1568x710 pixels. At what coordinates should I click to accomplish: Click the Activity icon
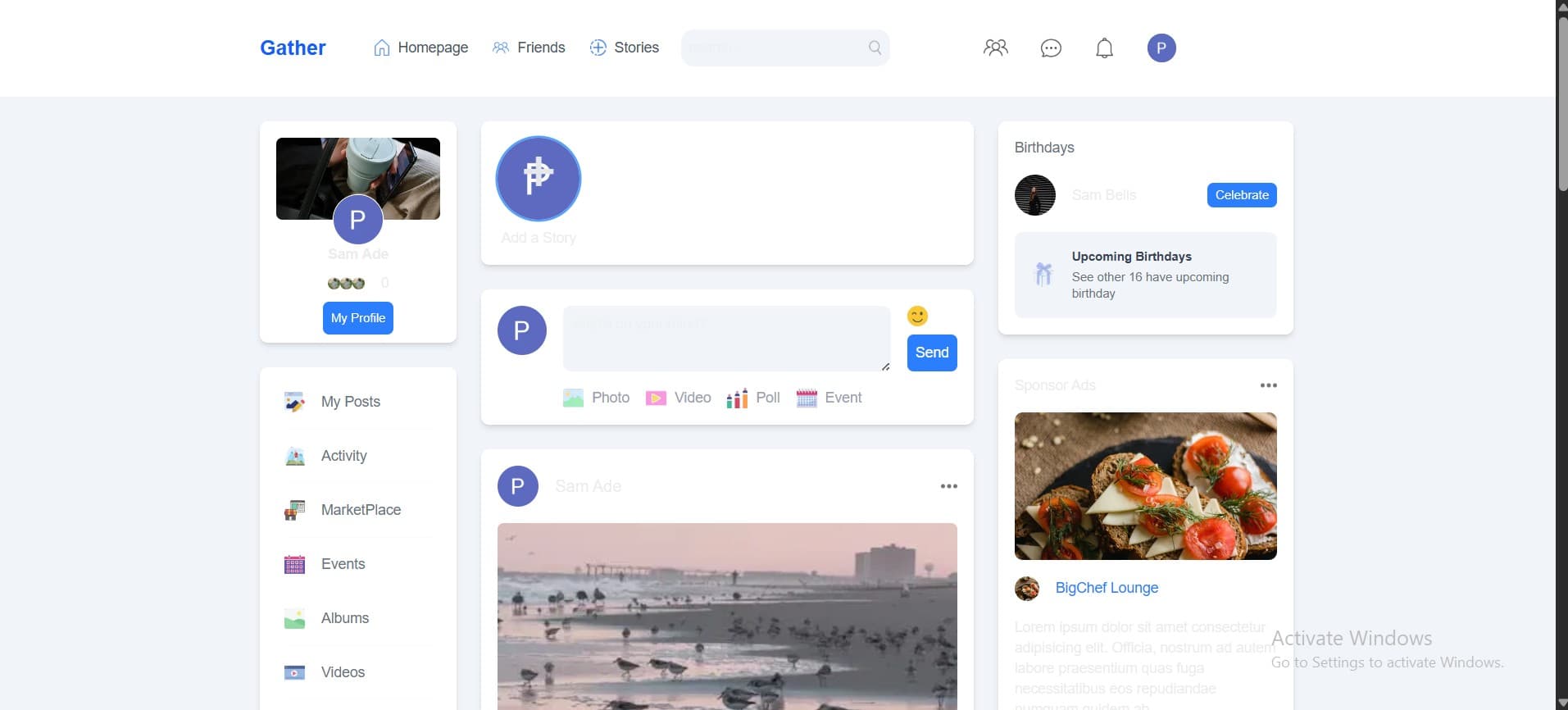pos(294,456)
